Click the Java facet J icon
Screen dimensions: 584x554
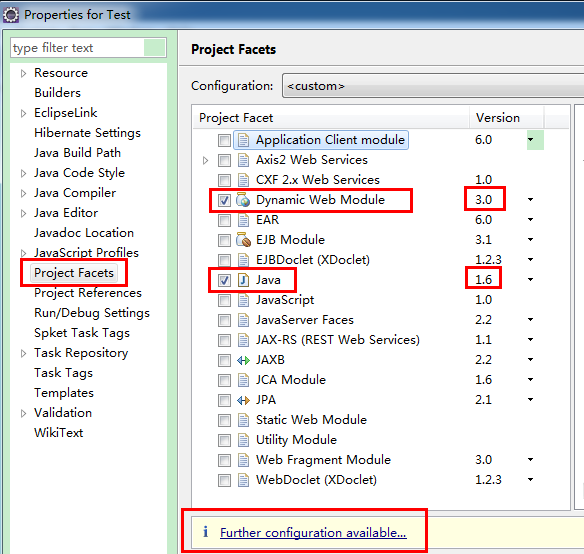tap(243, 280)
